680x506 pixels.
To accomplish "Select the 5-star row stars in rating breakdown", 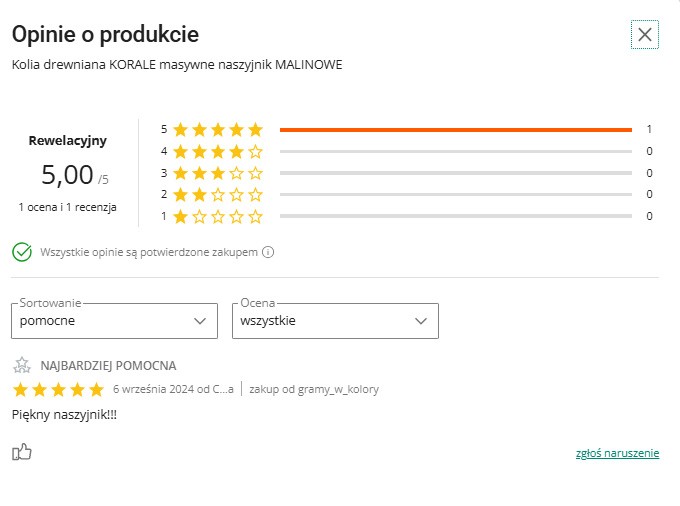I will [217, 130].
